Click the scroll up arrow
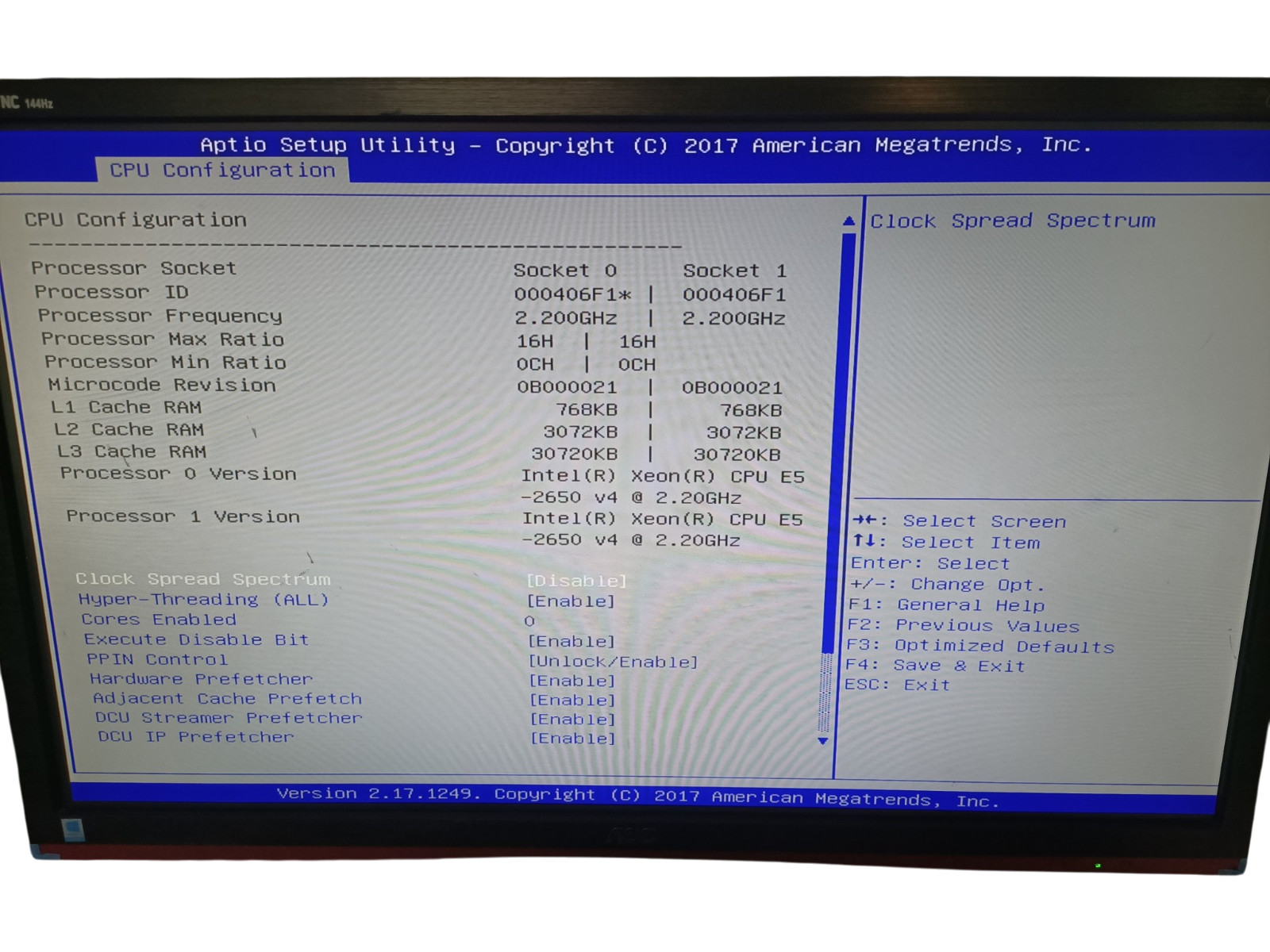The width and height of the screenshot is (1270, 952). coord(849,221)
